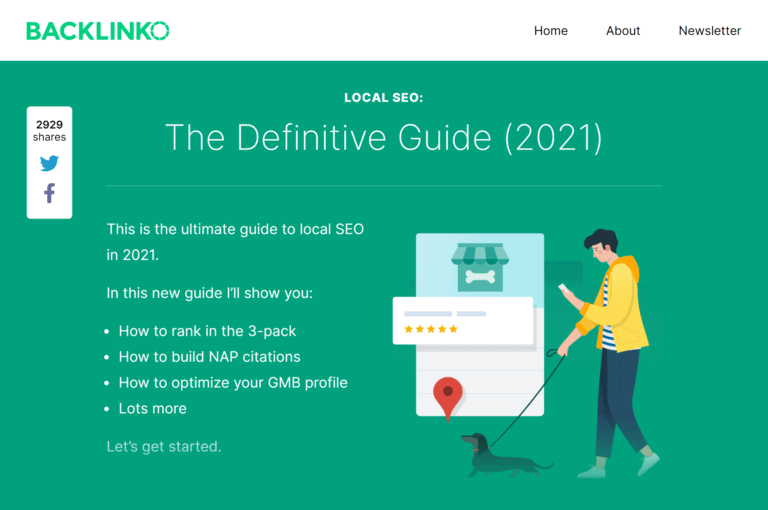The height and width of the screenshot is (510, 768).
Task: Click the dachshund dog illustration
Action: click(x=505, y=456)
